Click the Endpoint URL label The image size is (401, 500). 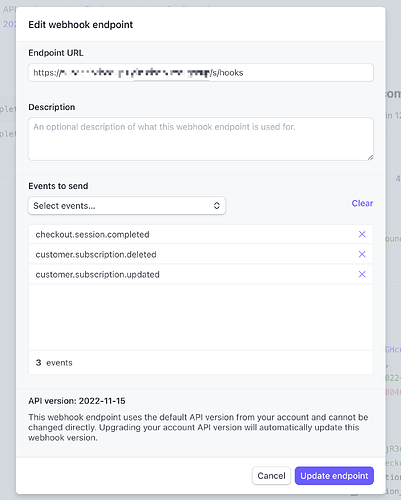(56, 53)
